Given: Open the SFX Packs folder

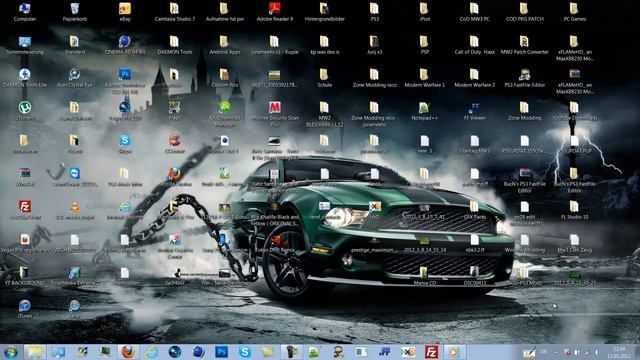Looking at the screenshot, I should (475, 210).
